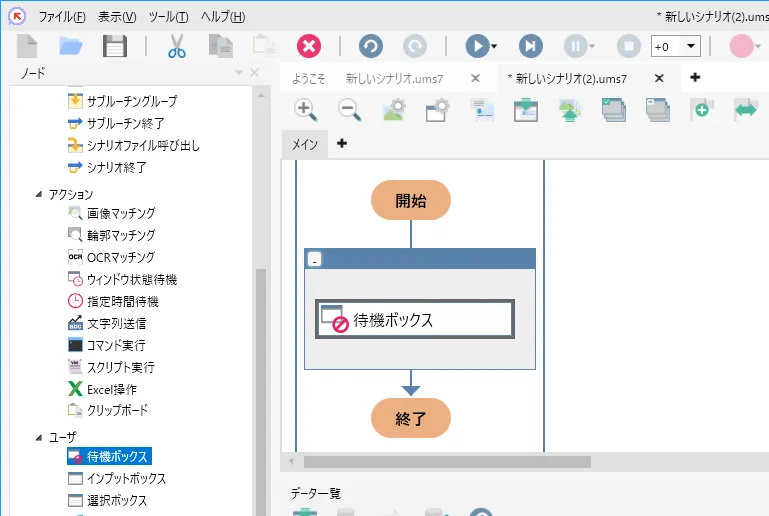The image size is (769, 516).
Task: Open the ファイル menu
Action: point(62,18)
